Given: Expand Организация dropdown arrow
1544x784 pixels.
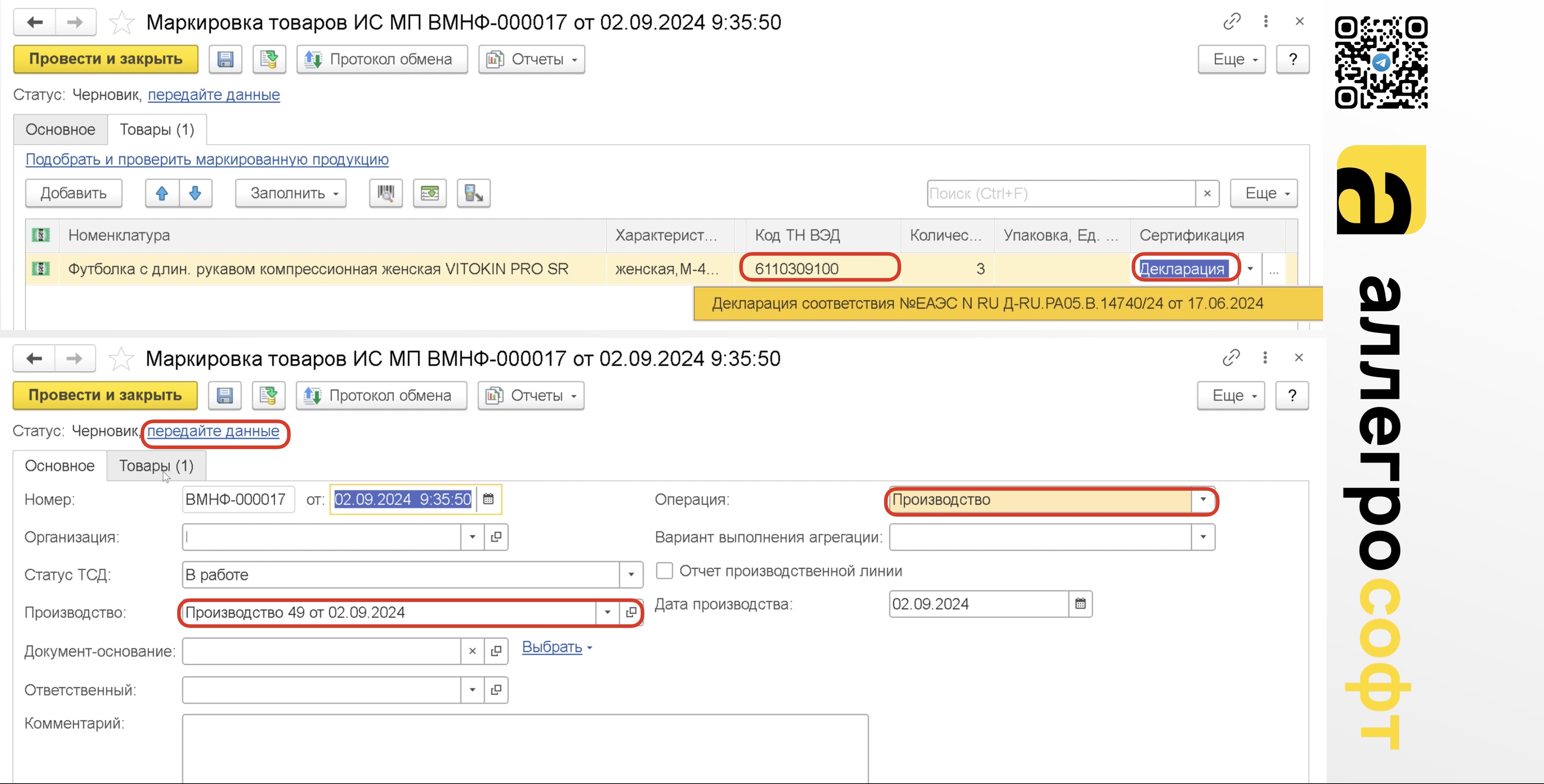Looking at the screenshot, I should point(472,537).
